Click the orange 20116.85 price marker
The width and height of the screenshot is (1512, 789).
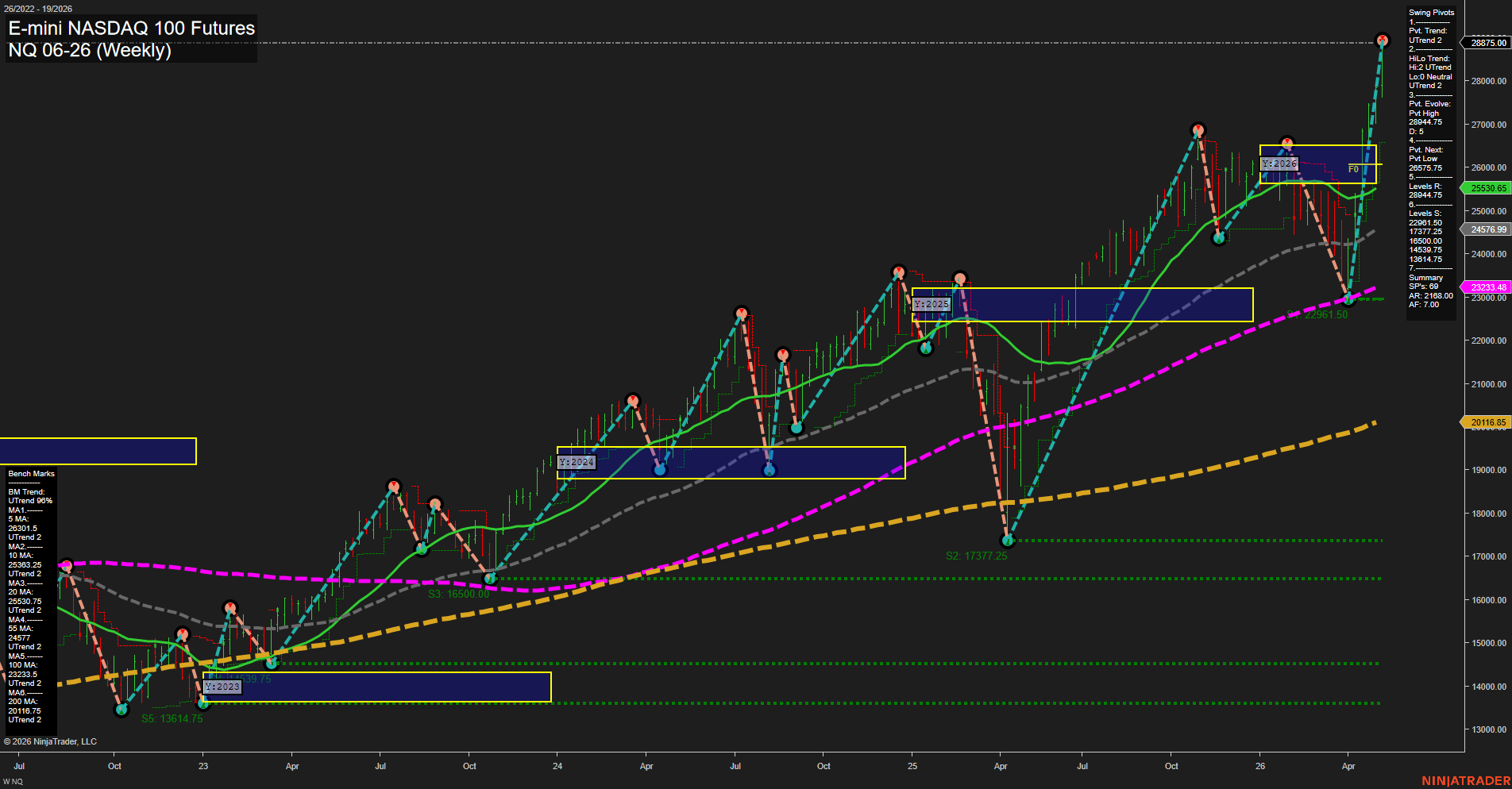coord(1487,422)
